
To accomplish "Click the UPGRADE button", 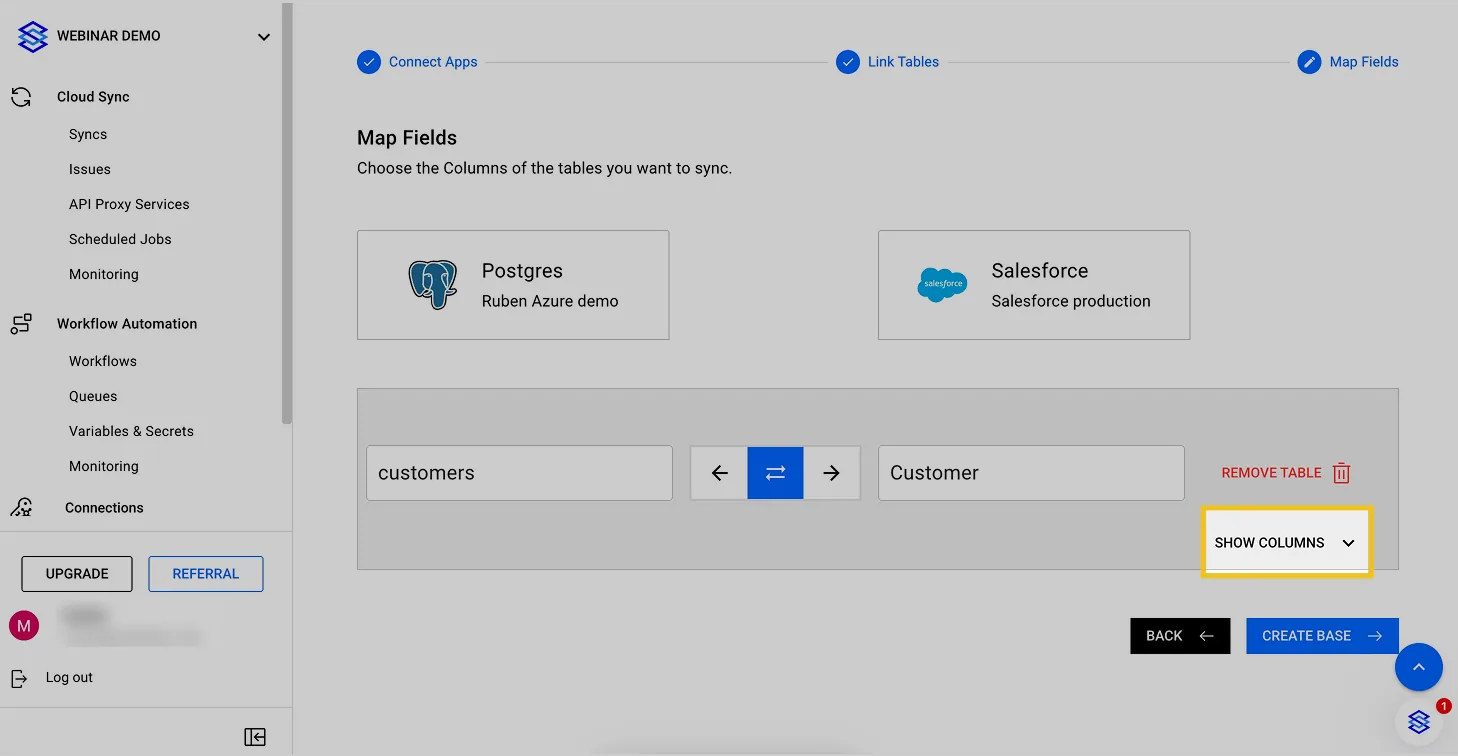I will (x=77, y=574).
